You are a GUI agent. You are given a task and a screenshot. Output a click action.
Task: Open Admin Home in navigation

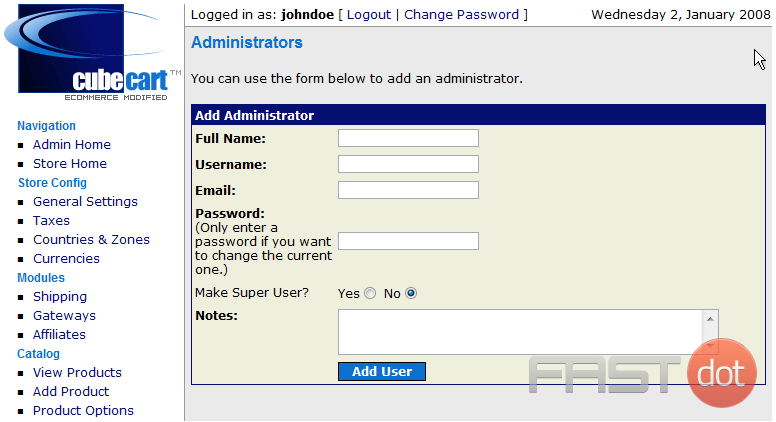72,144
